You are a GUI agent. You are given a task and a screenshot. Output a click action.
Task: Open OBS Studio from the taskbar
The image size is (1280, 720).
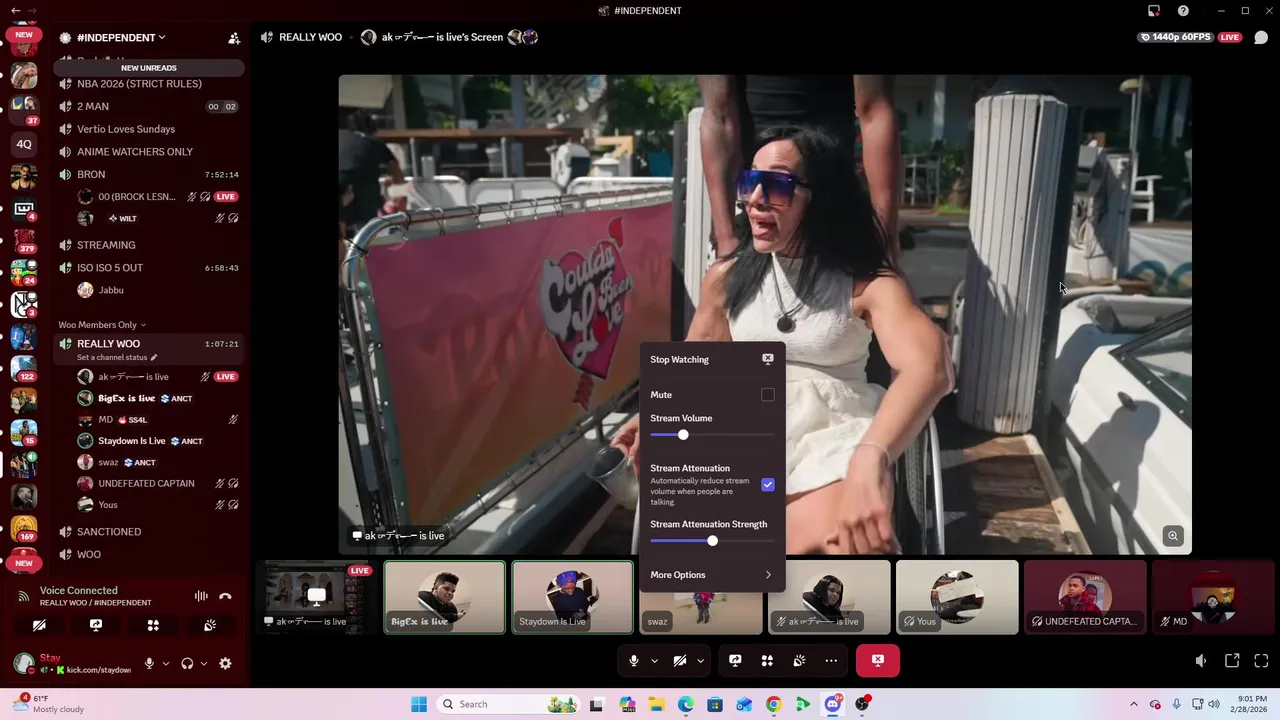point(862,704)
